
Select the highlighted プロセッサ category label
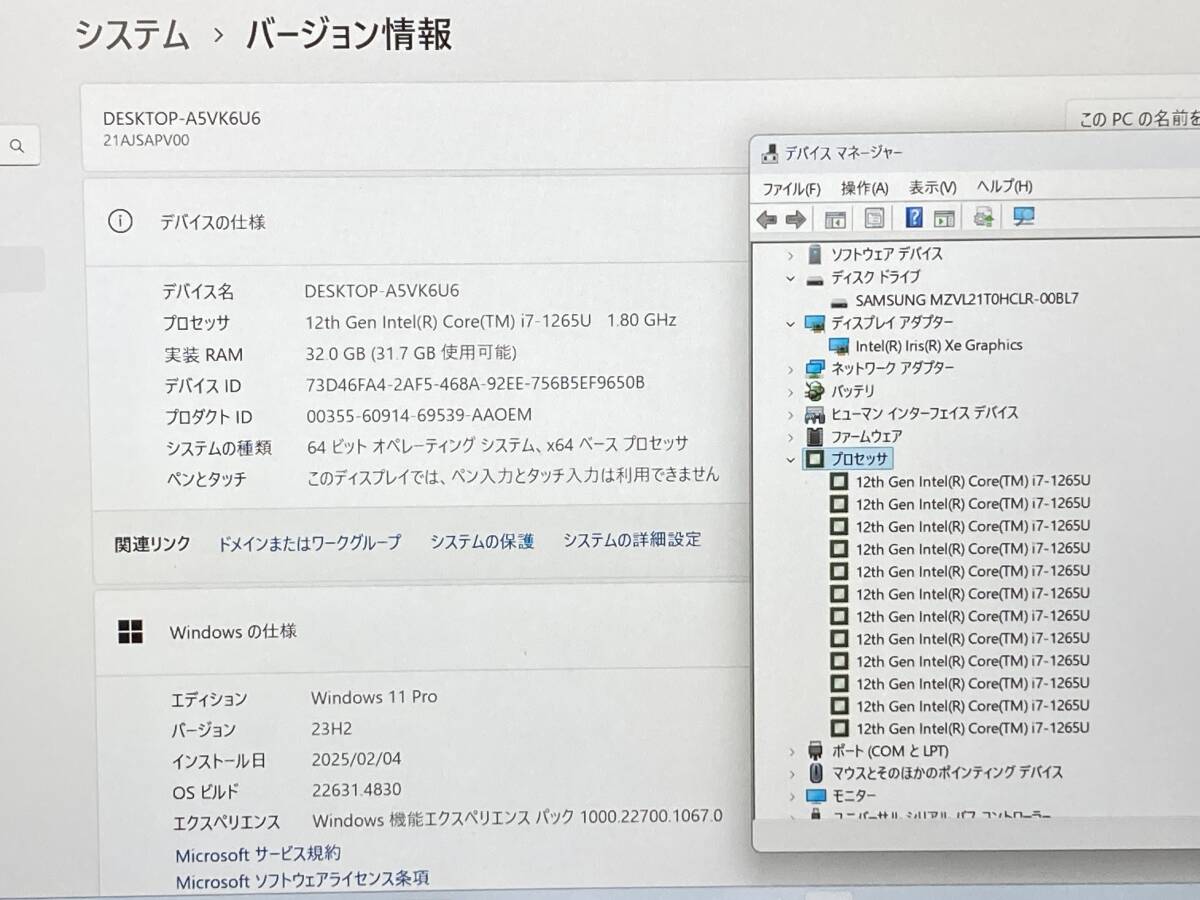pyautogui.click(x=860, y=459)
